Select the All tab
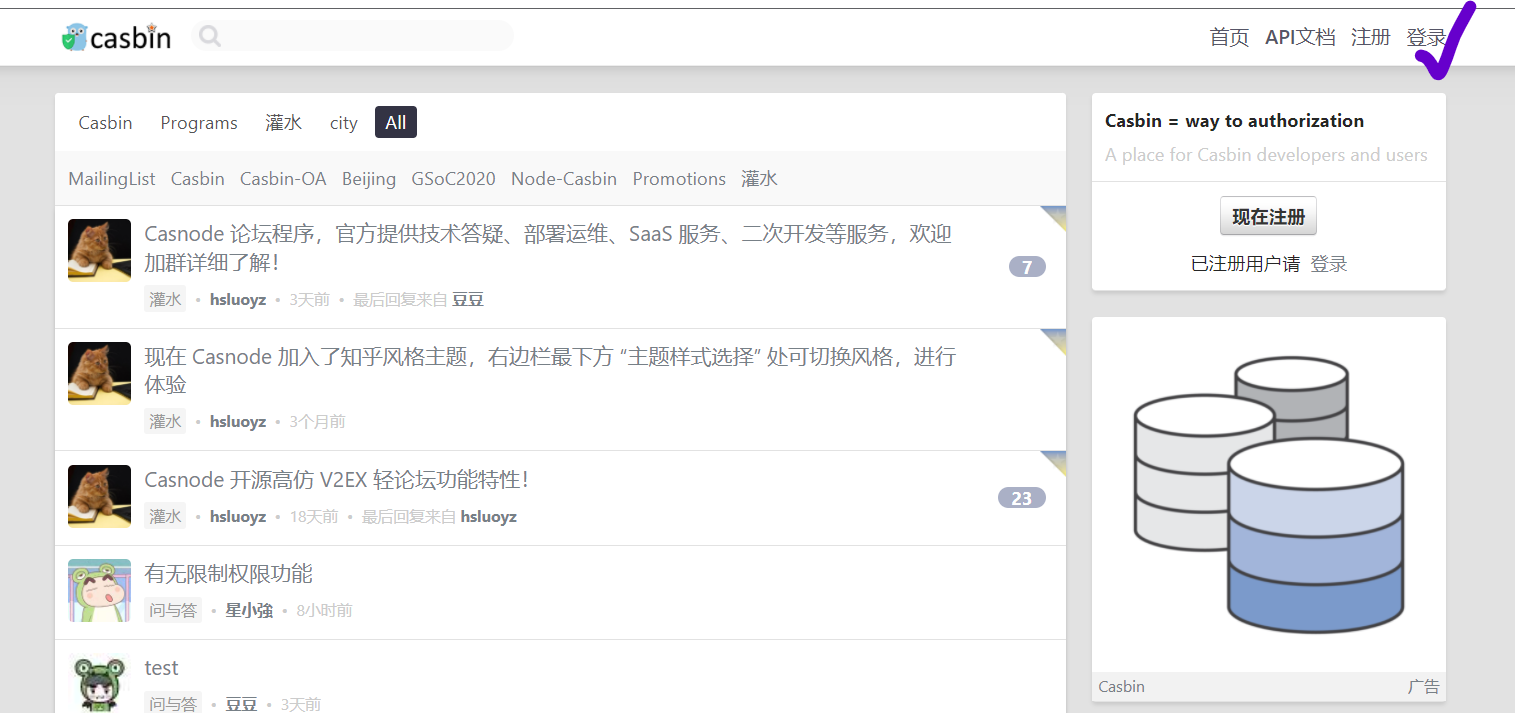1515x713 pixels. [x=396, y=122]
